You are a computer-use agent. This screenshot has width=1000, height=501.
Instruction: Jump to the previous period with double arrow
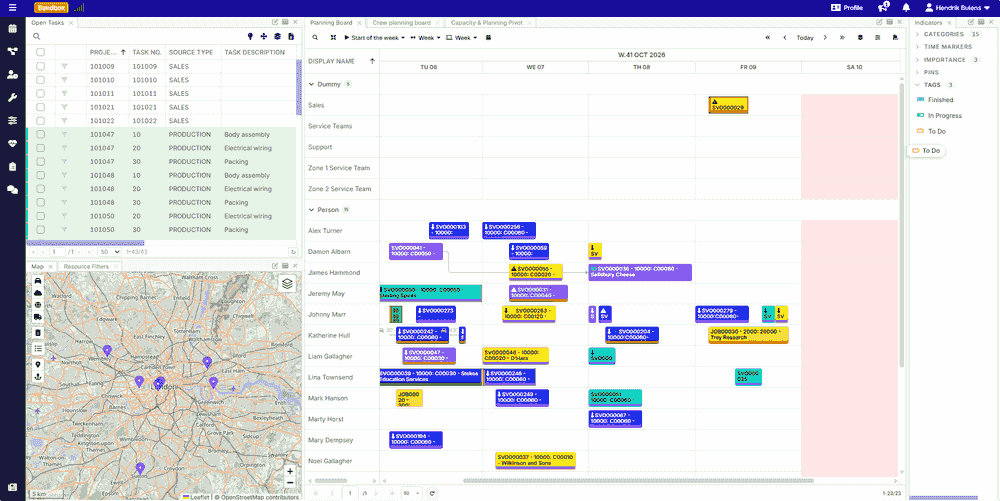click(770, 38)
